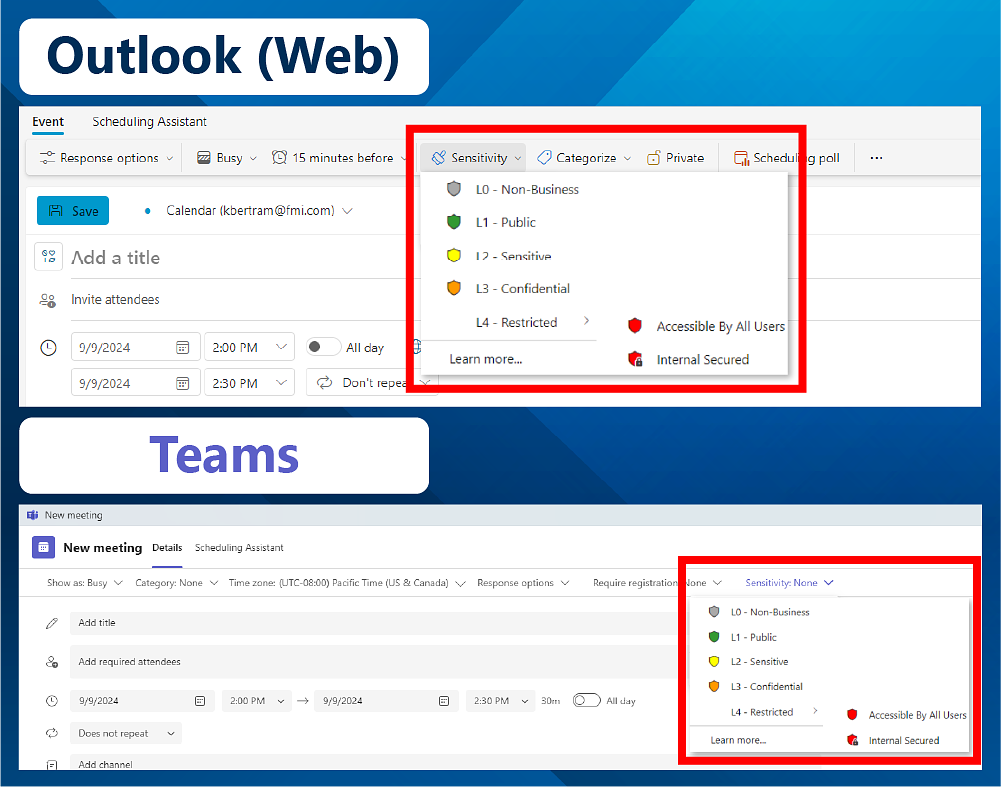Open Outlook end date calendar picker icon

click(x=183, y=383)
